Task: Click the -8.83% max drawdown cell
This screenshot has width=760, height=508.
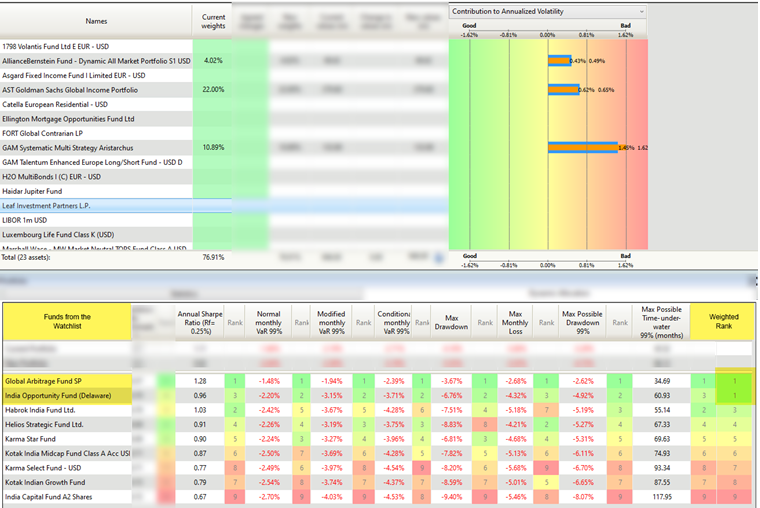Action: (452, 425)
